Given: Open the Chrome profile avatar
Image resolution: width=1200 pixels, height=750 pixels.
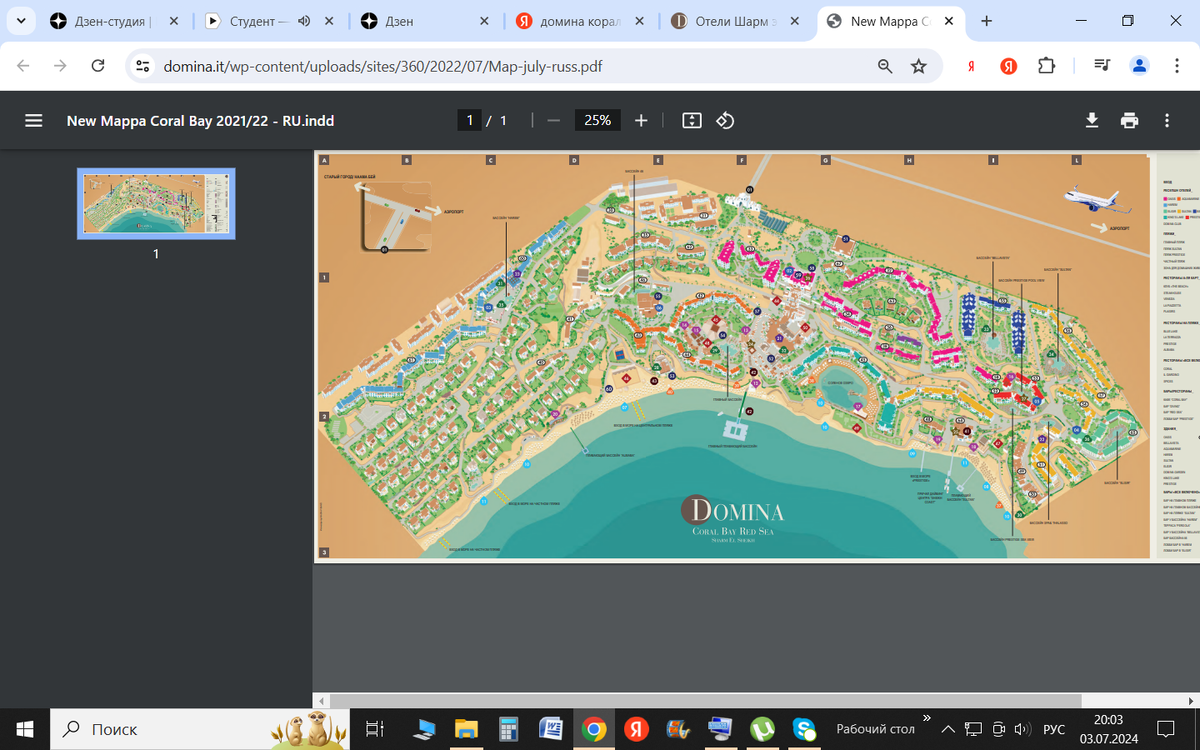Looking at the screenshot, I should point(1139,66).
